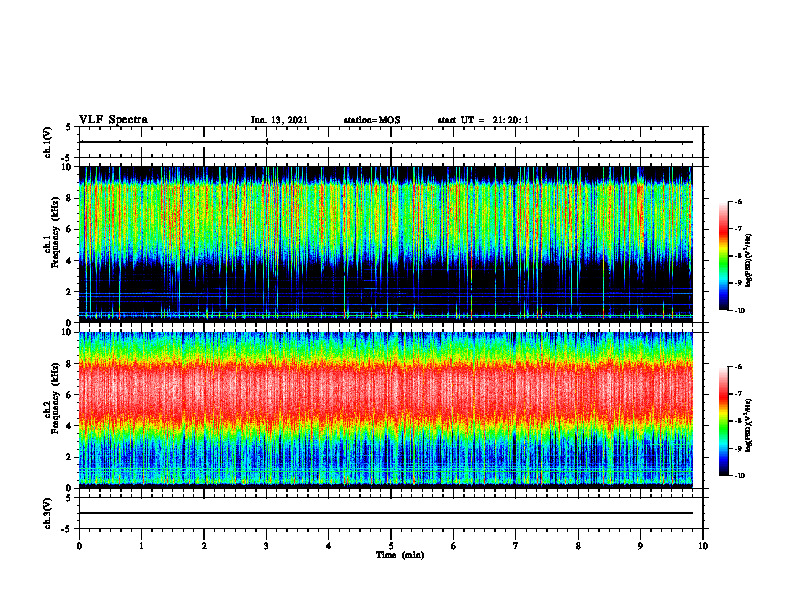Screen dimensions: 792x612
Task: Click tick label '2' on the Time axis
Action: (x=204, y=546)
